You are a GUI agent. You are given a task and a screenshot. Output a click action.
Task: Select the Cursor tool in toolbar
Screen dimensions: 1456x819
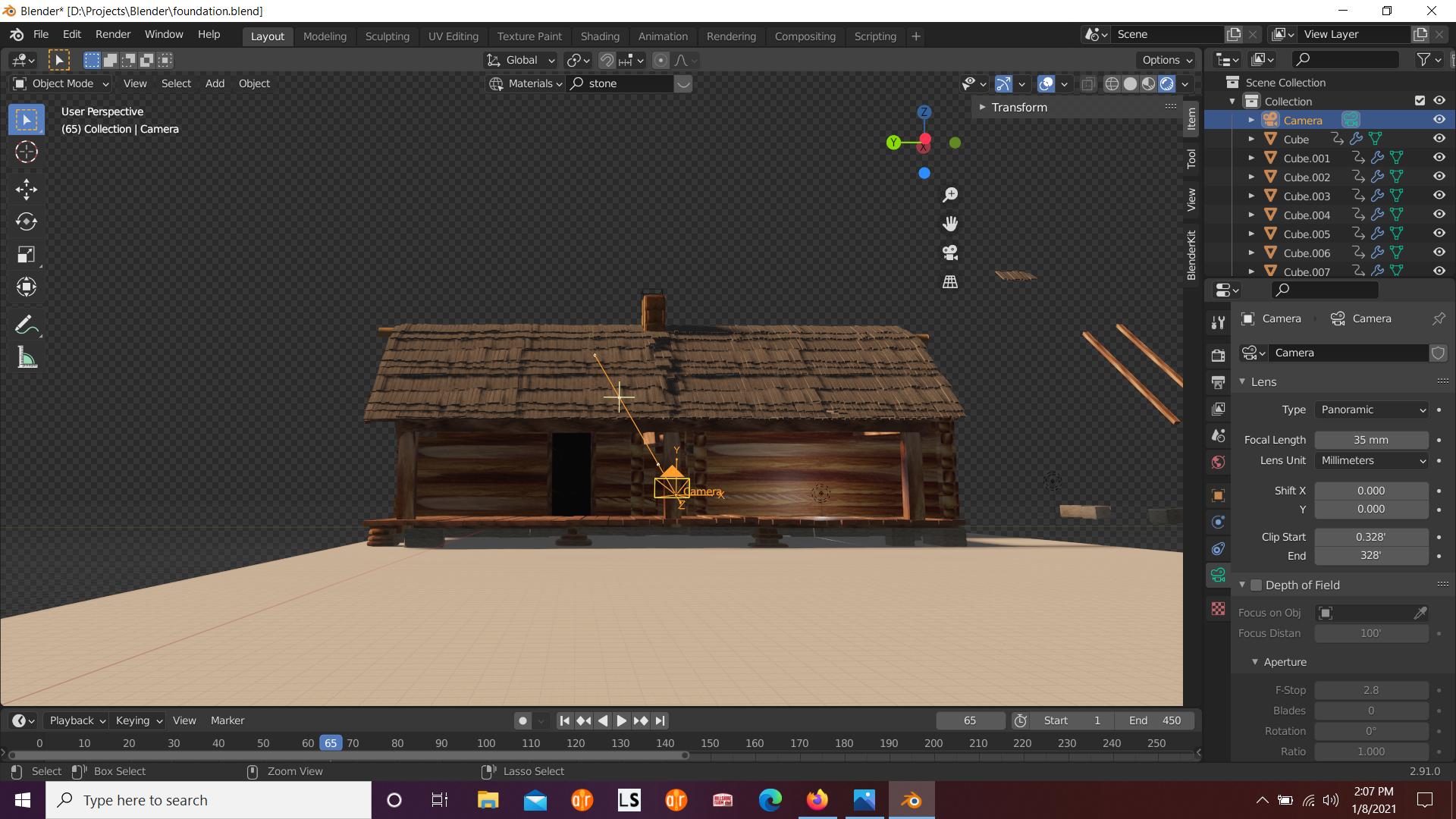click(x=27, y=152)
